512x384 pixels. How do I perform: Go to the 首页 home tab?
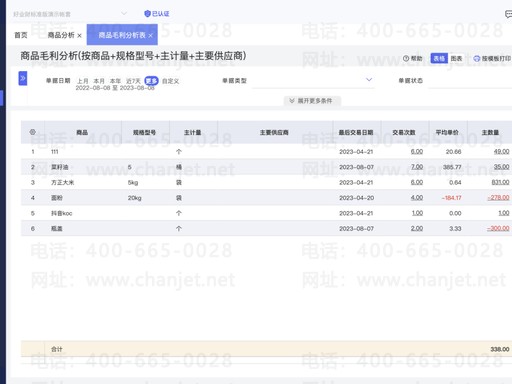point(21,35)
